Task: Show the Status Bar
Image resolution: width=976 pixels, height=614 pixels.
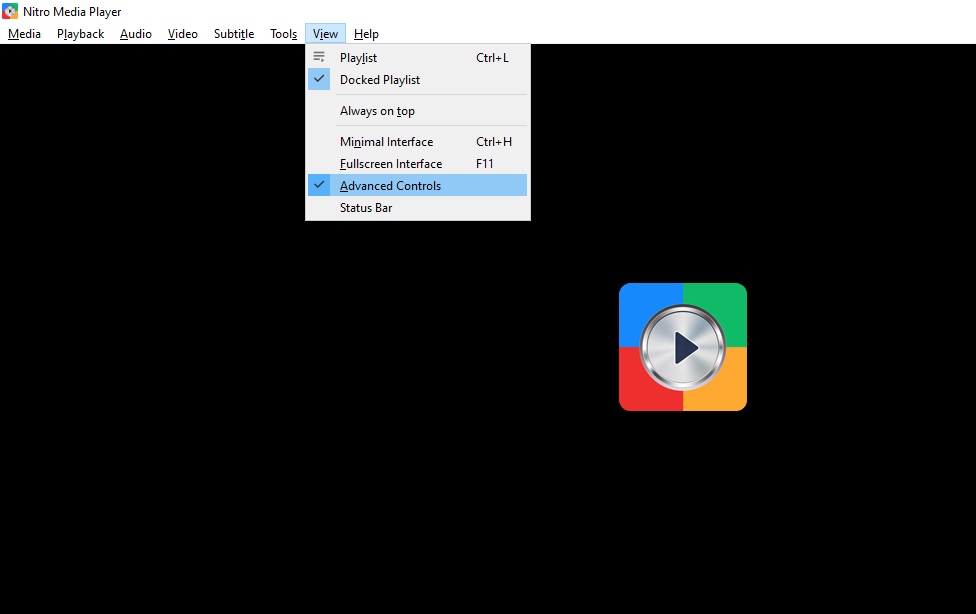Action: pos(417,208)
